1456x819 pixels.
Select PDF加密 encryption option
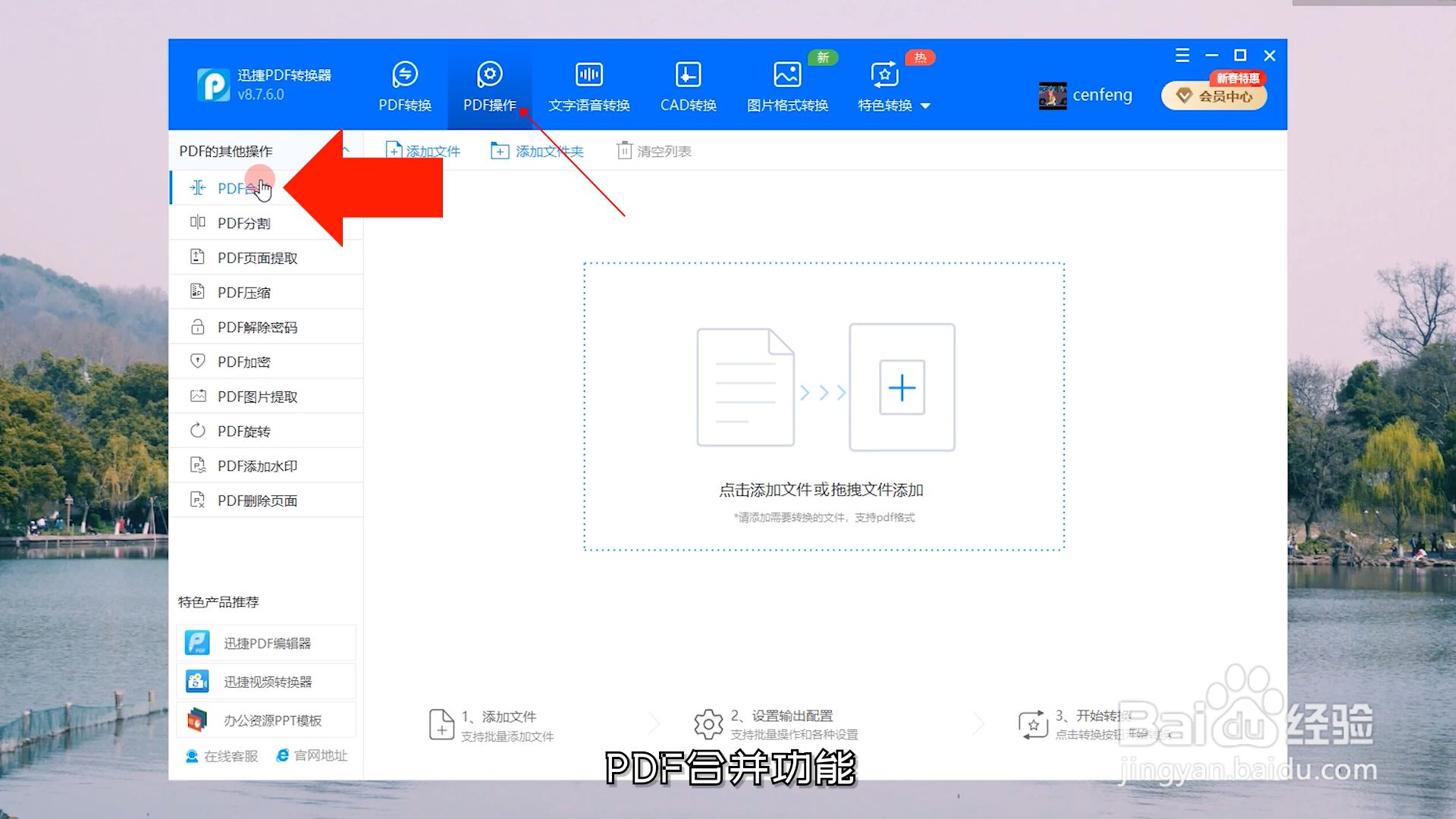[x=244, y=362]
